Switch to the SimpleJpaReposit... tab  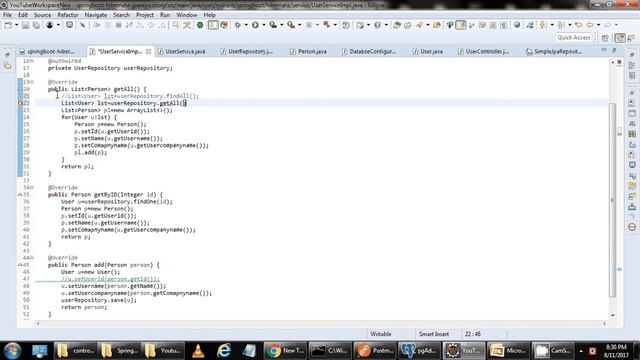point(554,51)
